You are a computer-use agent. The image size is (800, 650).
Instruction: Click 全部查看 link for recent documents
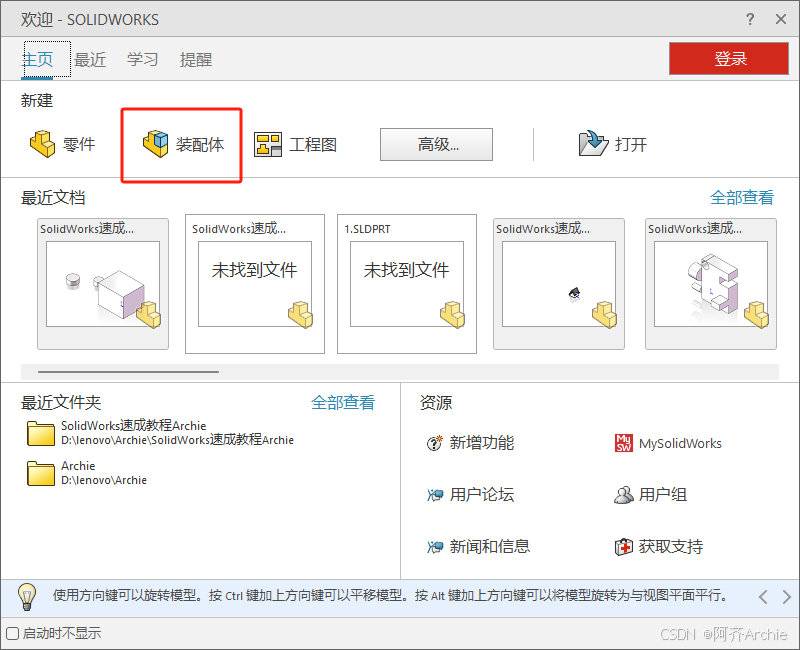click(x=742, y=197)
